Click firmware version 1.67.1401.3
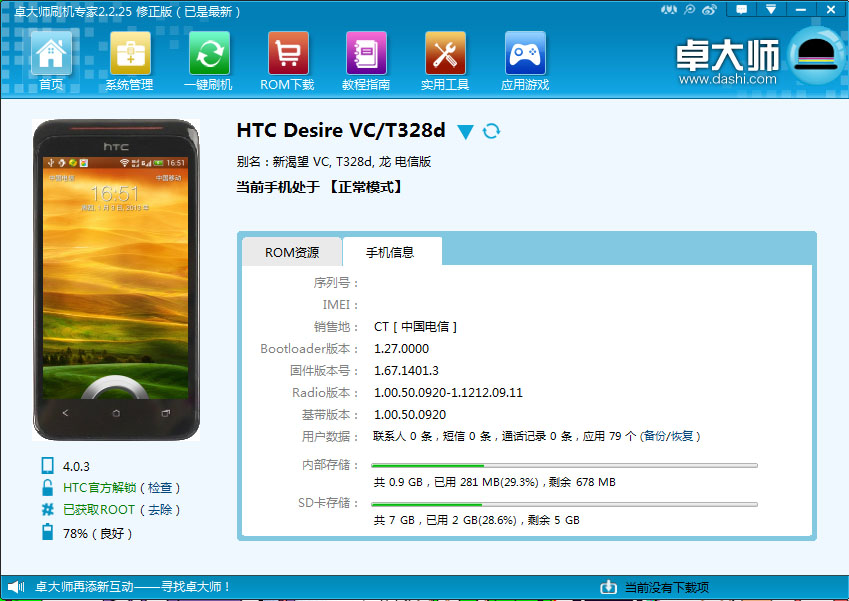Screen dimensions: 849x601 coord(406,371)
